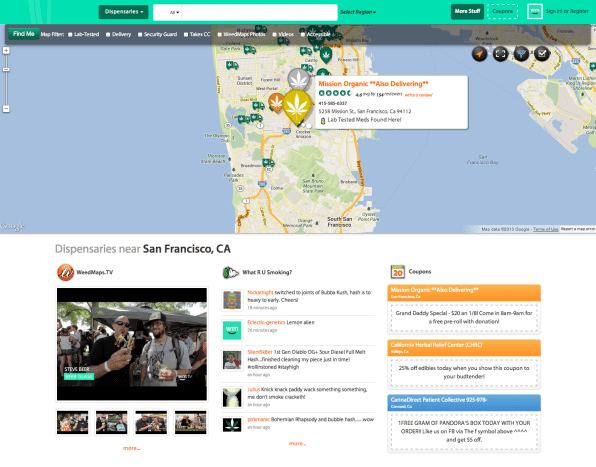The image size is (596, 467).
Task: Zoom in using the map plus button
Action: [x=6, y=50]
